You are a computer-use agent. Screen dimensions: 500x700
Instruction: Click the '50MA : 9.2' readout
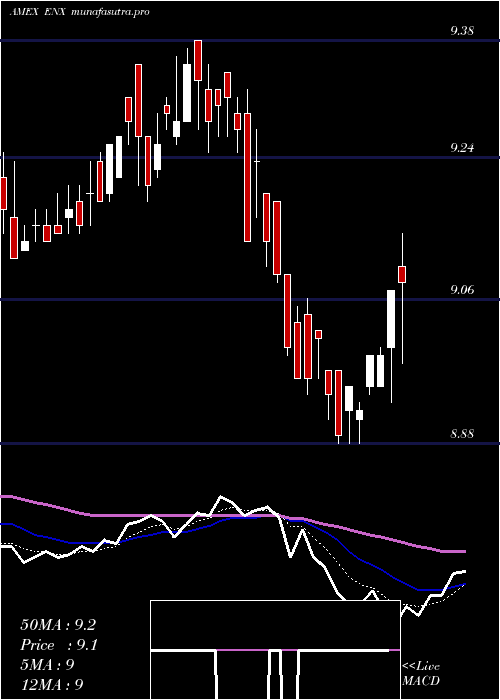(58, 625)
